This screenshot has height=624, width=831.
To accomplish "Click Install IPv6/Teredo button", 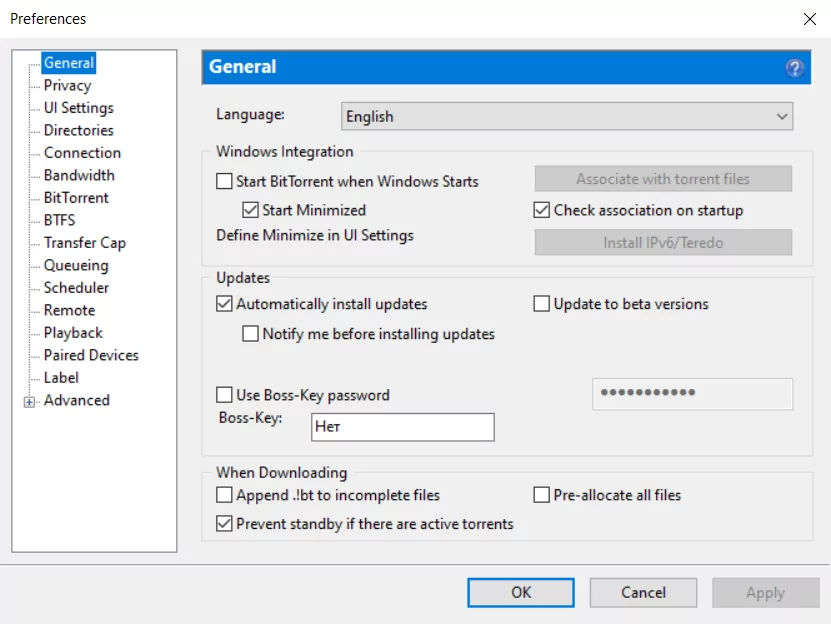I will click(x=663, y=242).
